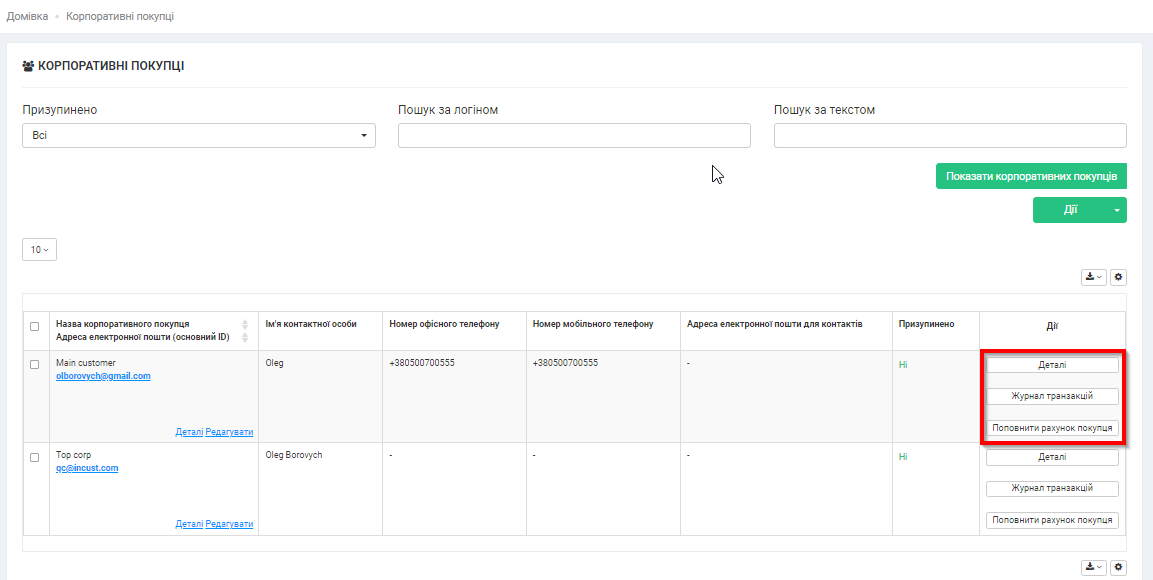Go to Домівка in the breadcrumb
This screenshot has height=580, width=1153.
pos(27,16)
